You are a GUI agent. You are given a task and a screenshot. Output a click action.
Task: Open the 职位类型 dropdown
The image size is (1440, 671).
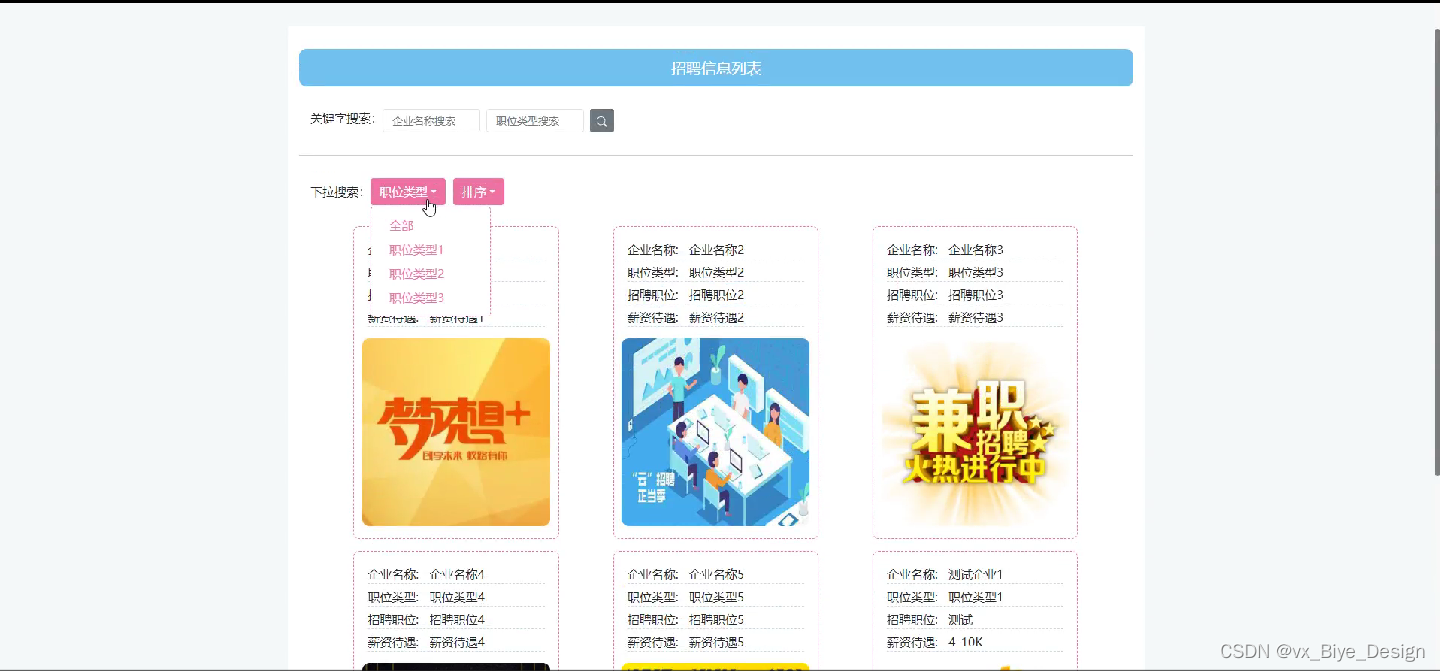(x=408, y=192)
